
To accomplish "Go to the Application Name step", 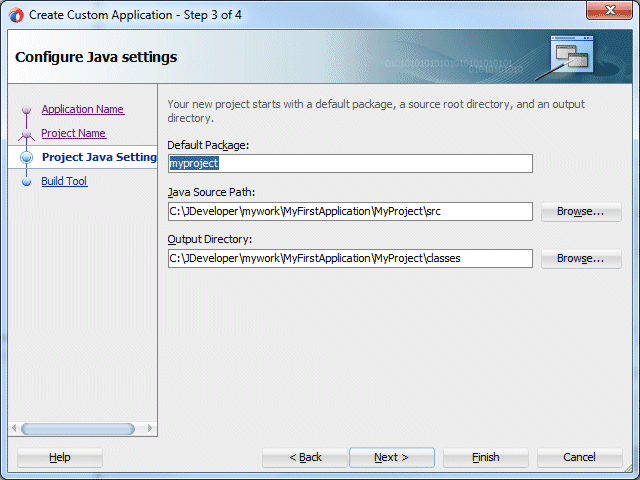I will pos(83,109).
